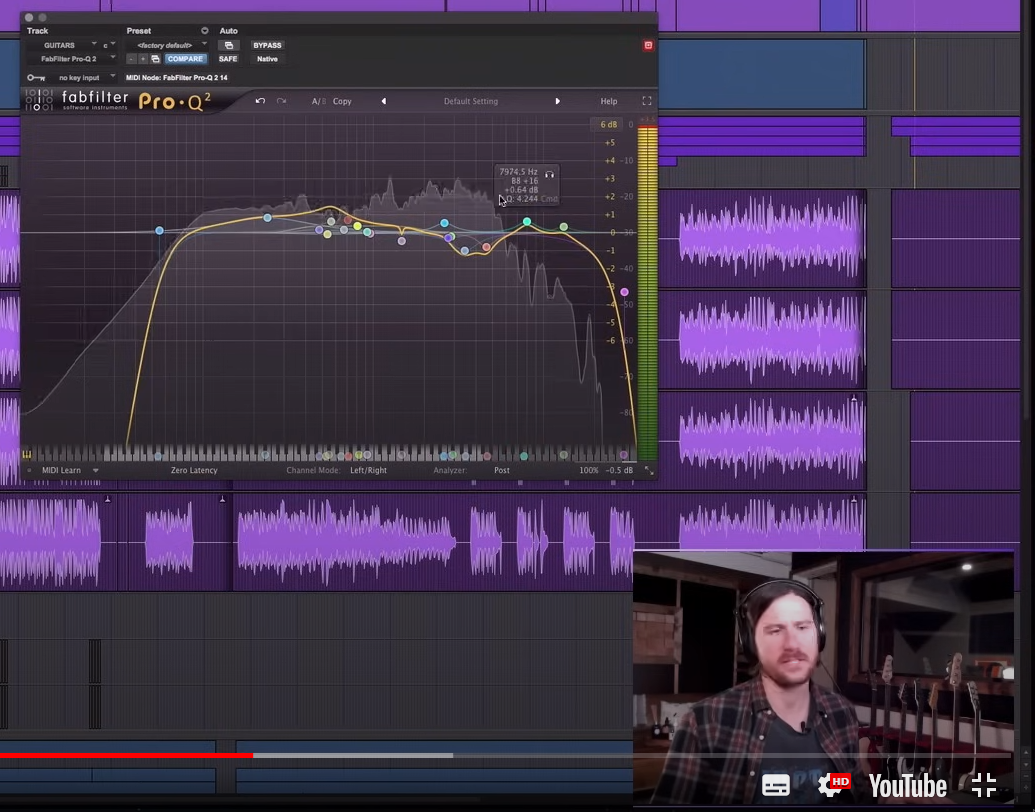The image size is (1035, 812).
Task: Toggle the plug-in BYPASS button
Action: [267, 46]
